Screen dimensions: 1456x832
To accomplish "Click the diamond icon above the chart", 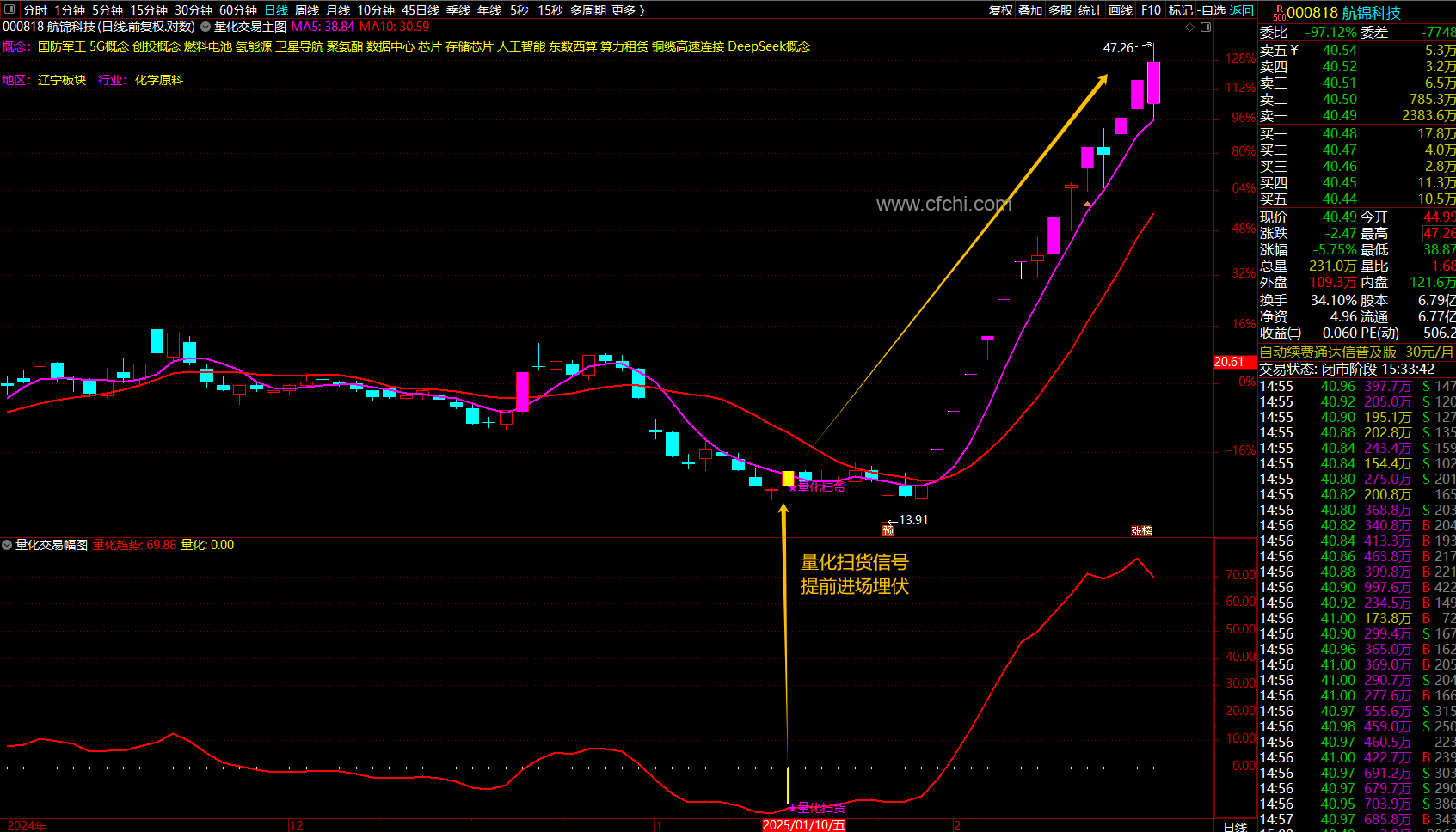I will coord(1190,27).
